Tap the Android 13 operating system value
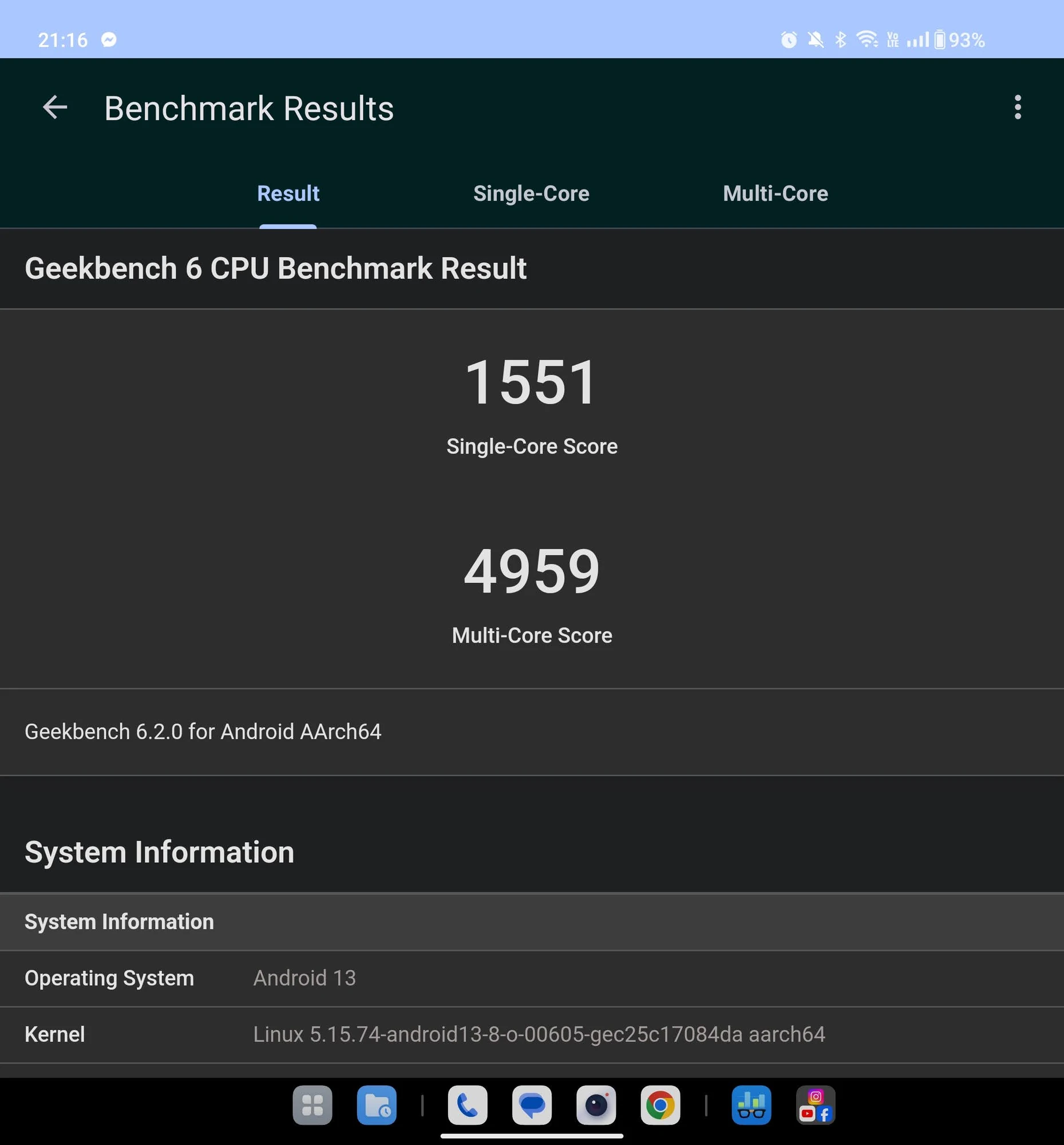This screenshot has height=1145, width=1064. point(304,978)
